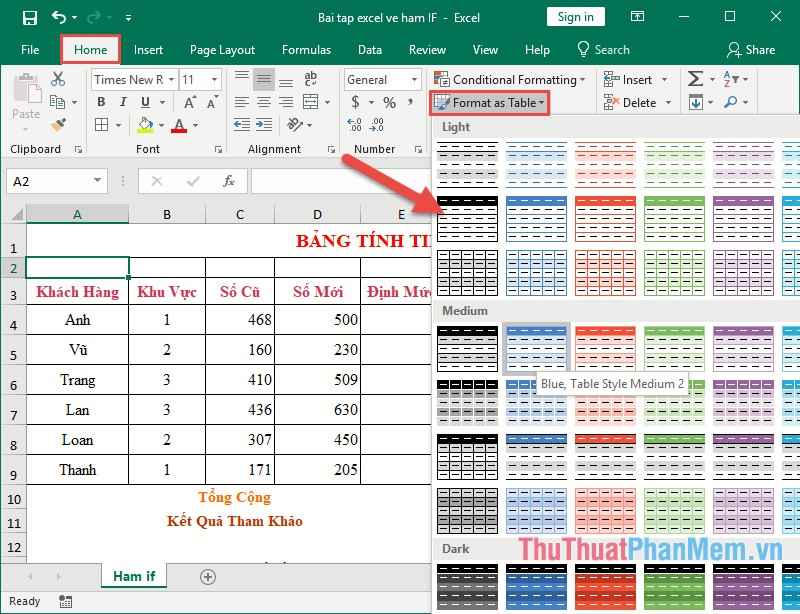Click the Copy icon in the Clipboard group
Image resolution: width=800 pixels, height=614 pixels.
(59, 100)
